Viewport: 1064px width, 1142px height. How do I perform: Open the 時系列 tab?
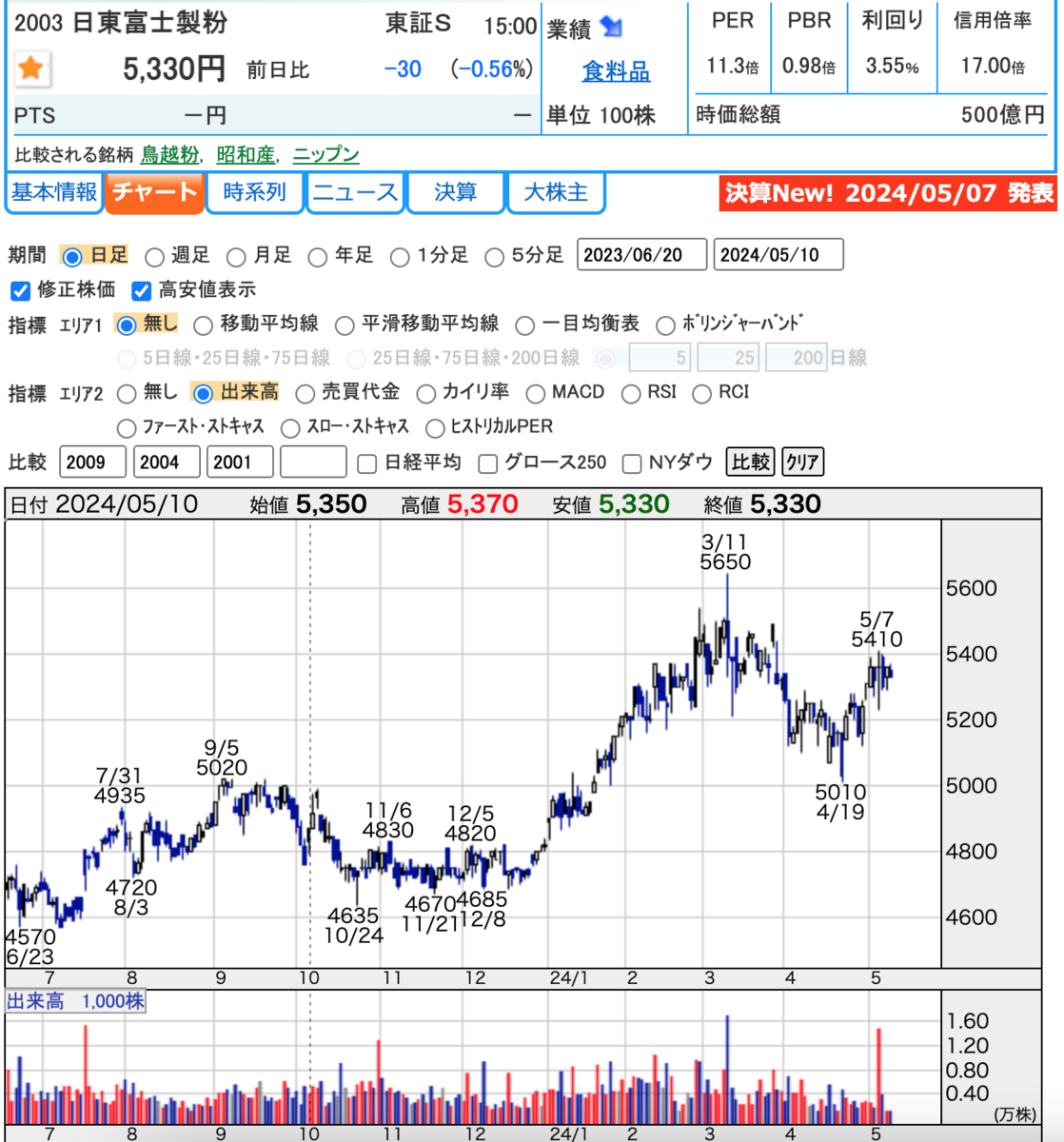[x=254, y=192]
